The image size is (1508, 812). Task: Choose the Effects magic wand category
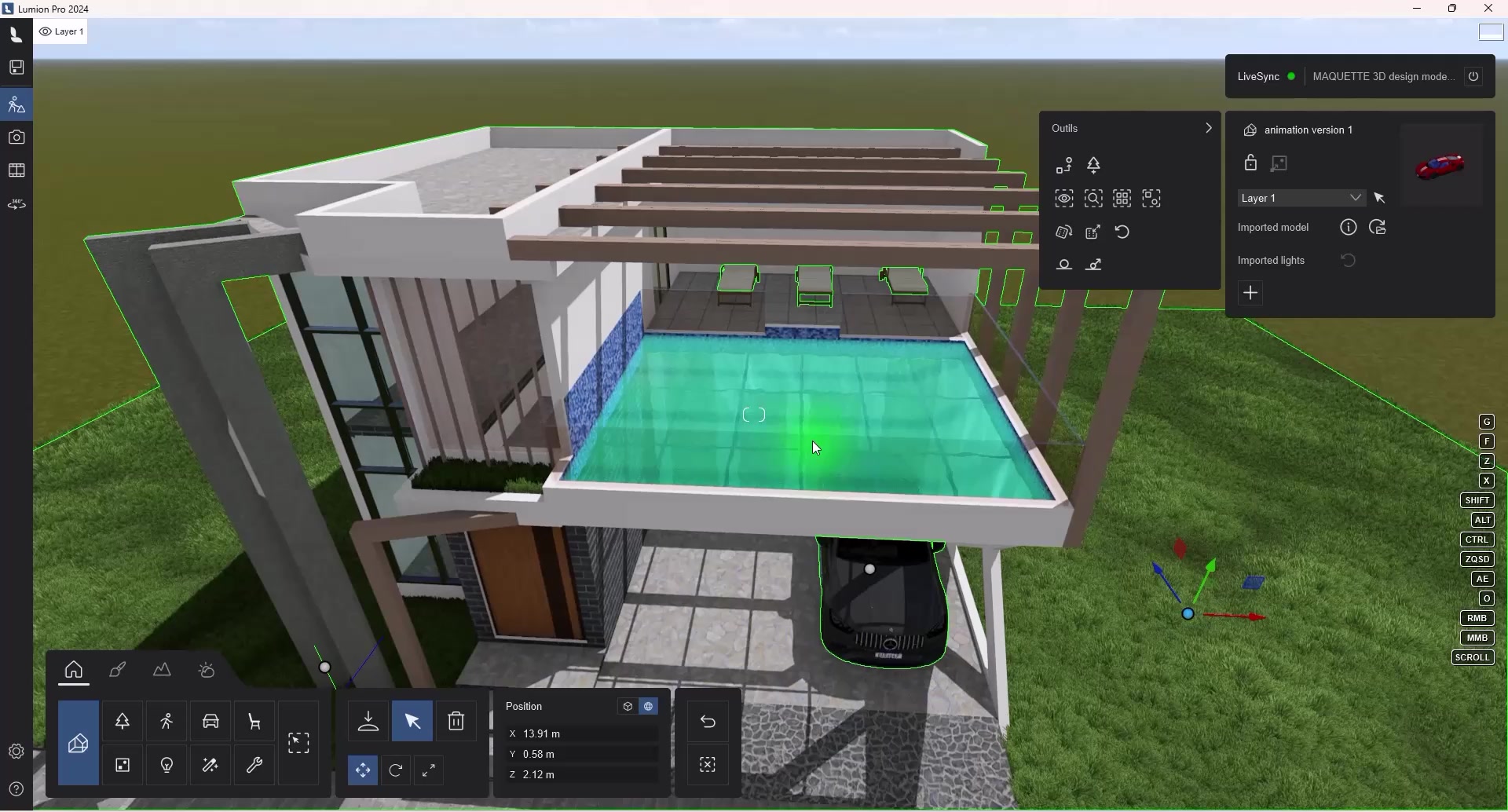[x=210, y=766]
